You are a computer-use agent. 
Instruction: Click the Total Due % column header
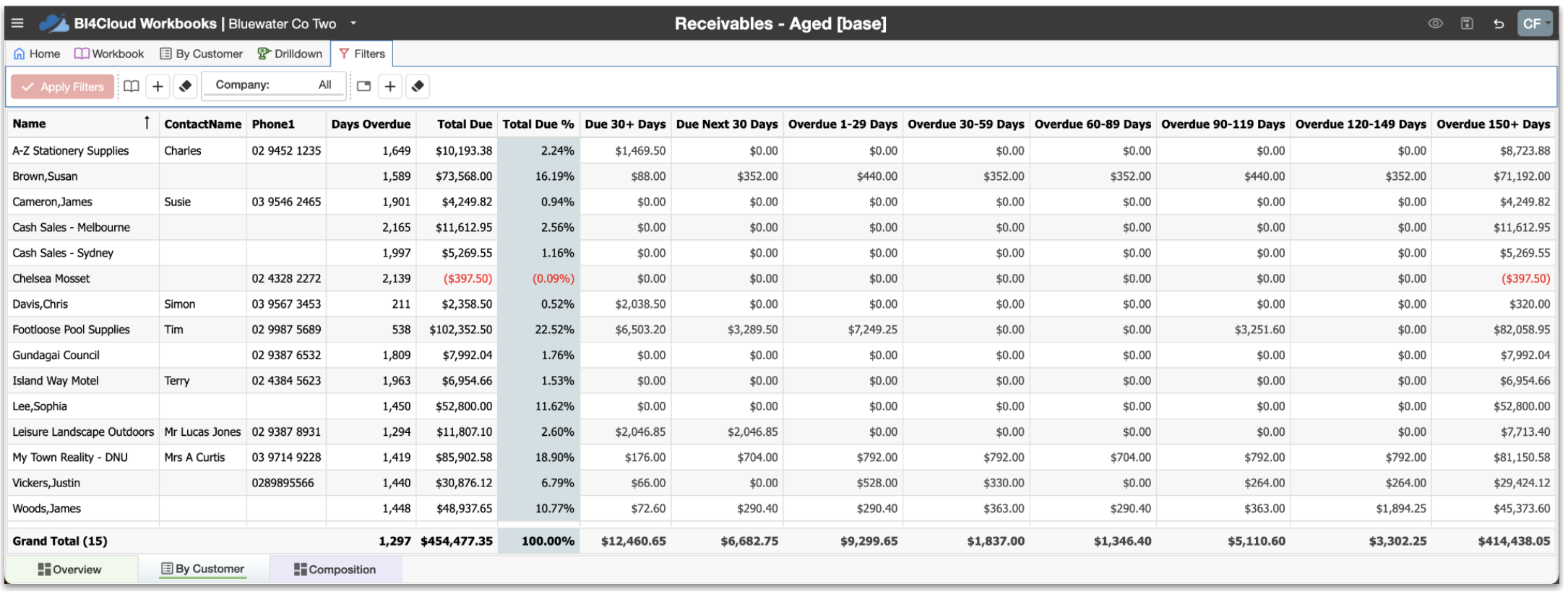538,124
